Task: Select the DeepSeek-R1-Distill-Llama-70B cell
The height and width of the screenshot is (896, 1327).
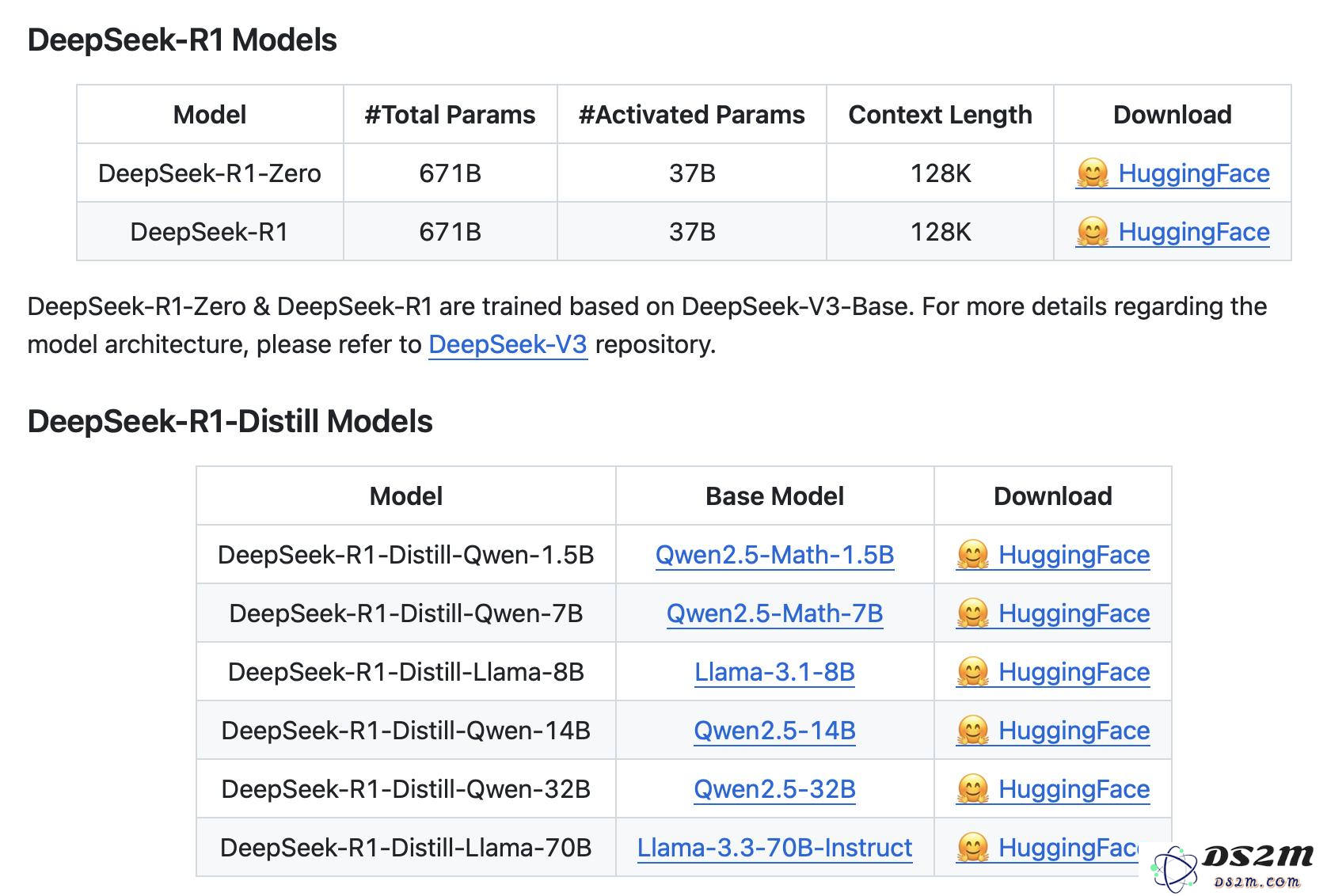Action: click(406, 848)
